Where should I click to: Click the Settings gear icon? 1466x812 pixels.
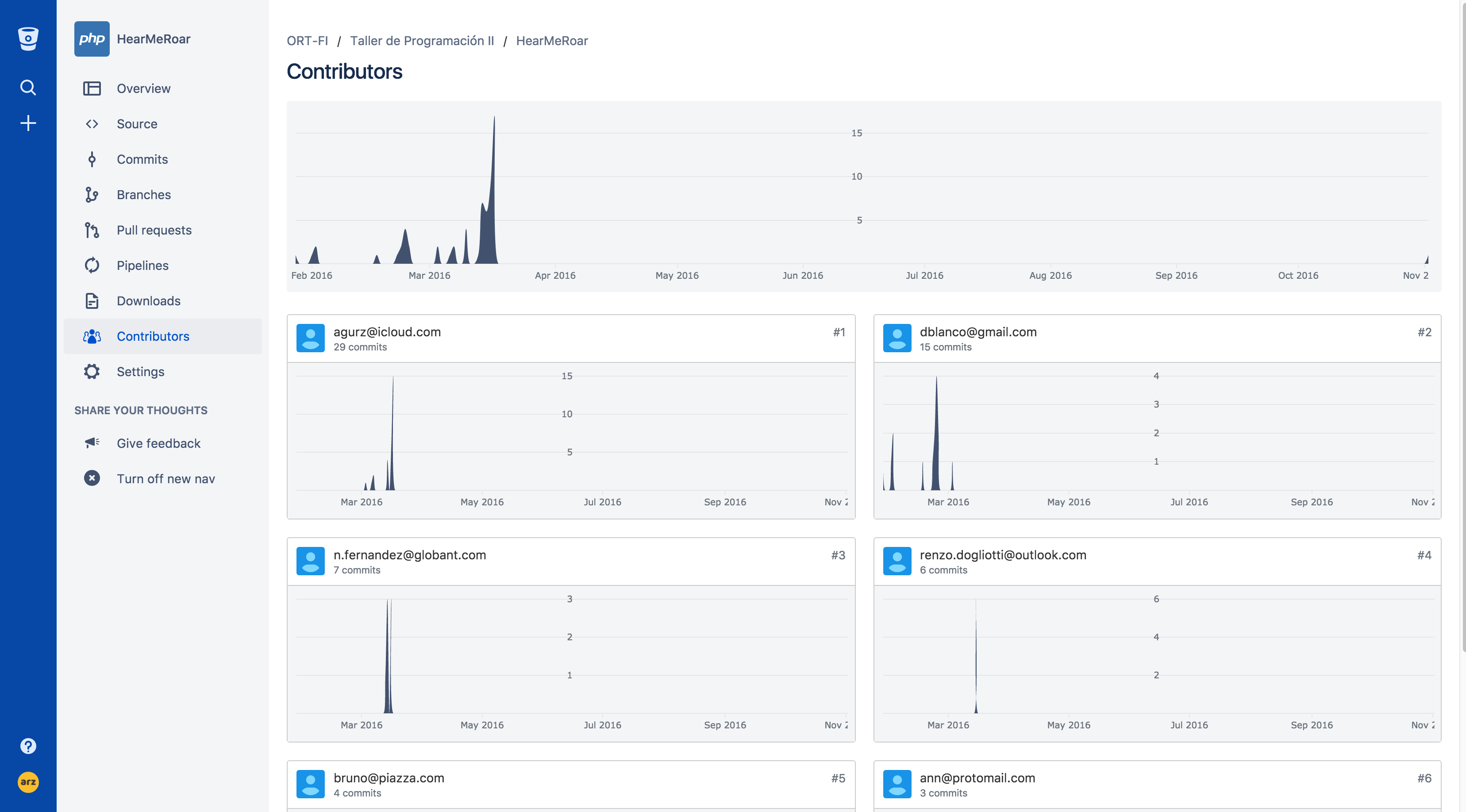tap(92, 372)
